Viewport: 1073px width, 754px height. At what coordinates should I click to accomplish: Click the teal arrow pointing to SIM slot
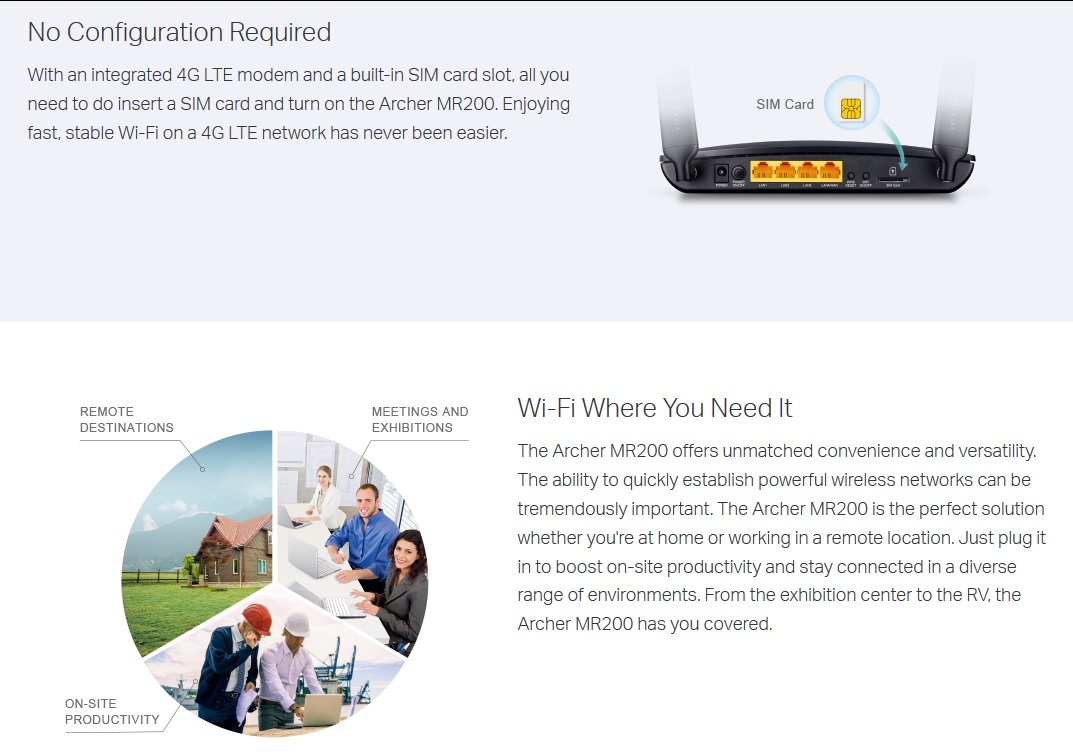tap(894, 144)
